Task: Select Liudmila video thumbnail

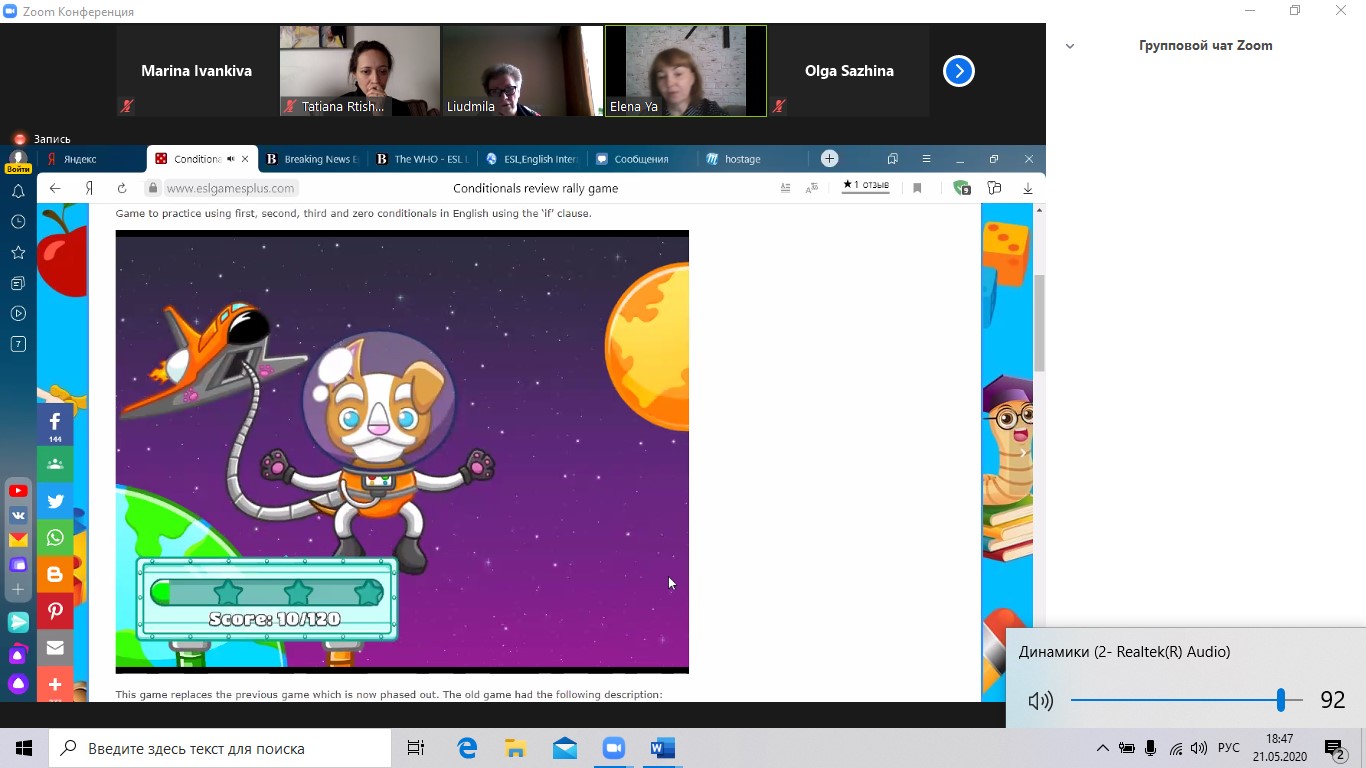Action: [x=523, y=71]
